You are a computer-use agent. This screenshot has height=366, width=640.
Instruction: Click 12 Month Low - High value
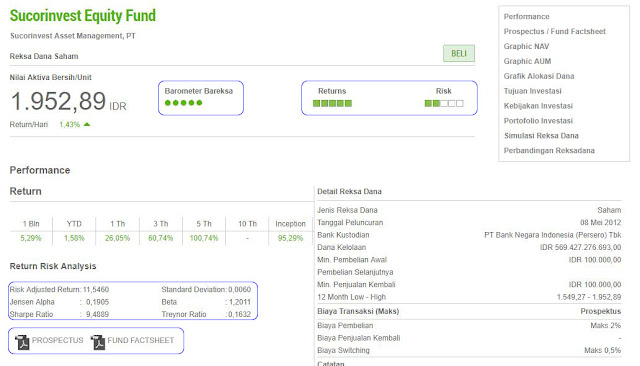589,297
